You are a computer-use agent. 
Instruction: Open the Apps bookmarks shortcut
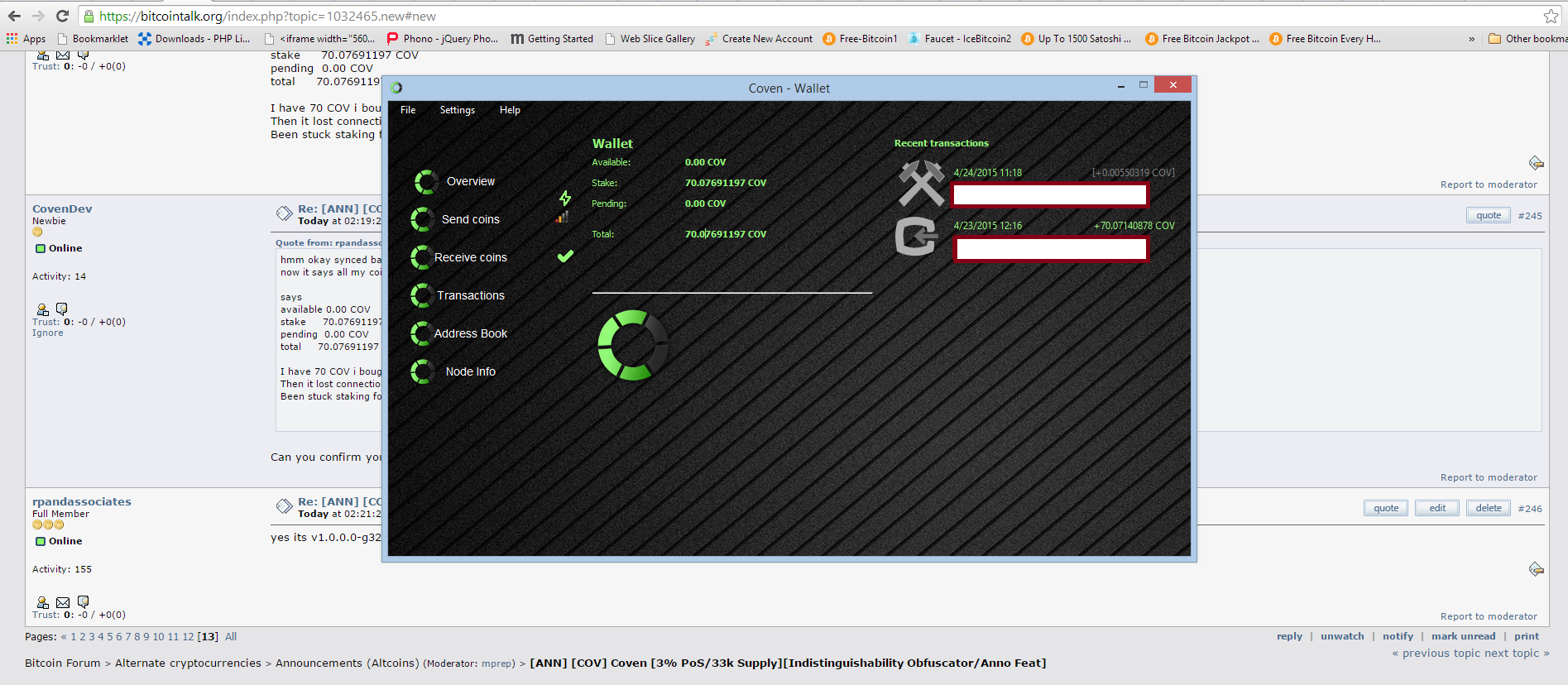point(26,39)
